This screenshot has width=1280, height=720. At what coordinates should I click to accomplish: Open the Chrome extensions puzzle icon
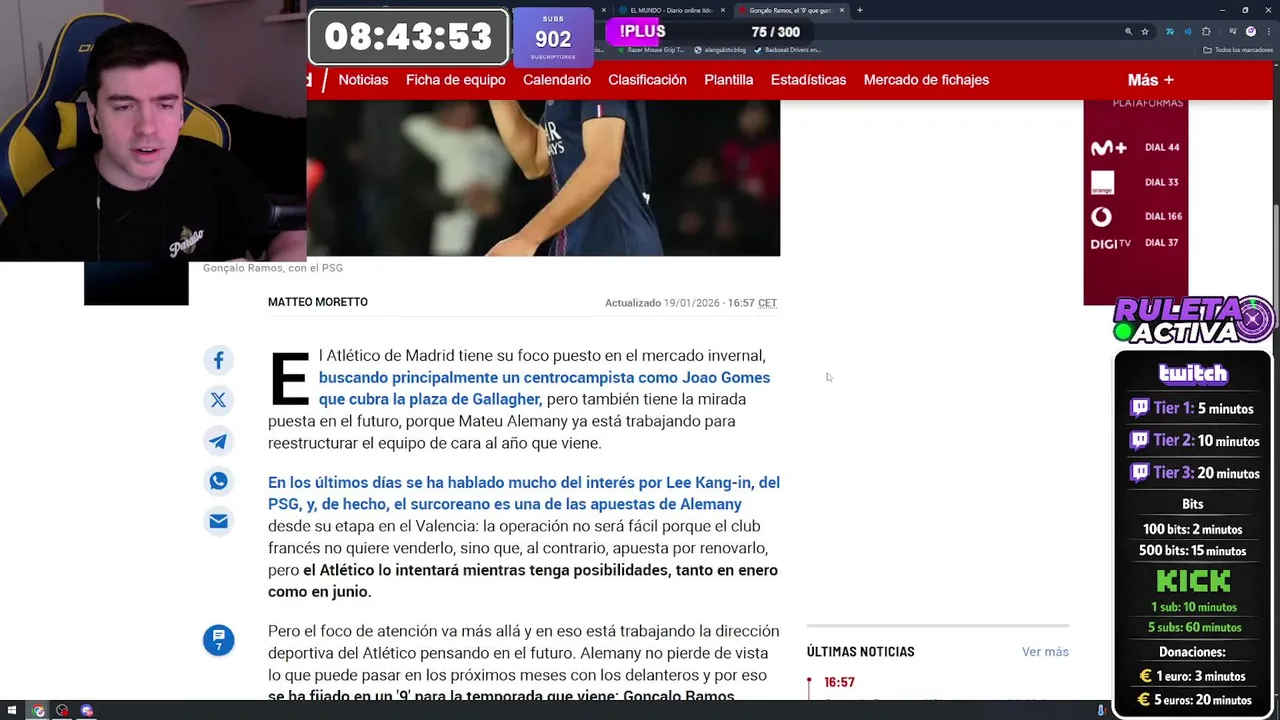1206,32
